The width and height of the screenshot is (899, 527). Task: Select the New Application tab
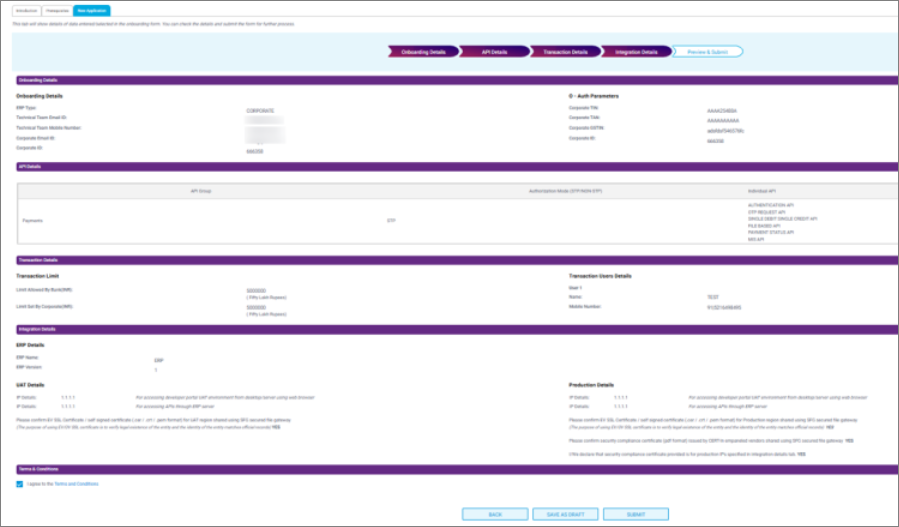[x=92, y=10]
